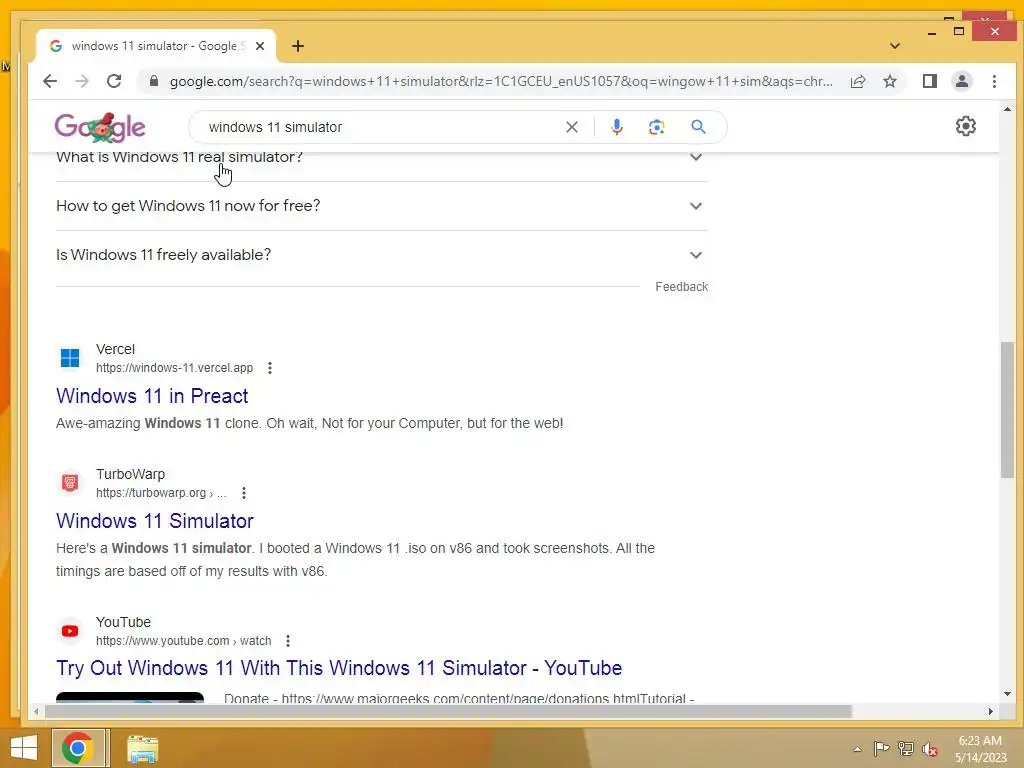This screenshot has width=1024, height=768.
Task: Open the Chrome profile avatar
Action: (962, 81)
